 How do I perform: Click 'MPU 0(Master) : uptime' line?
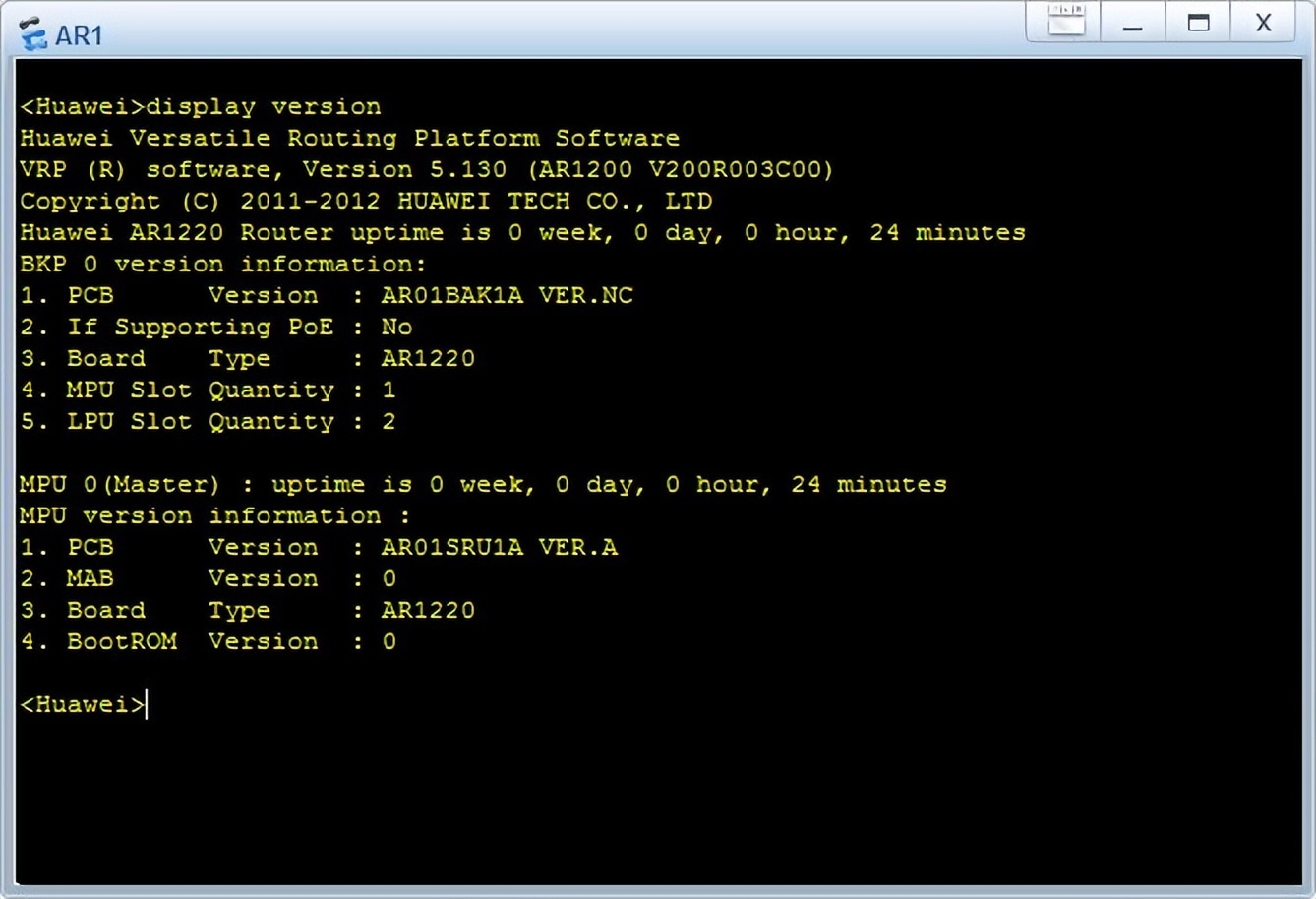click(x=483, y=484)
